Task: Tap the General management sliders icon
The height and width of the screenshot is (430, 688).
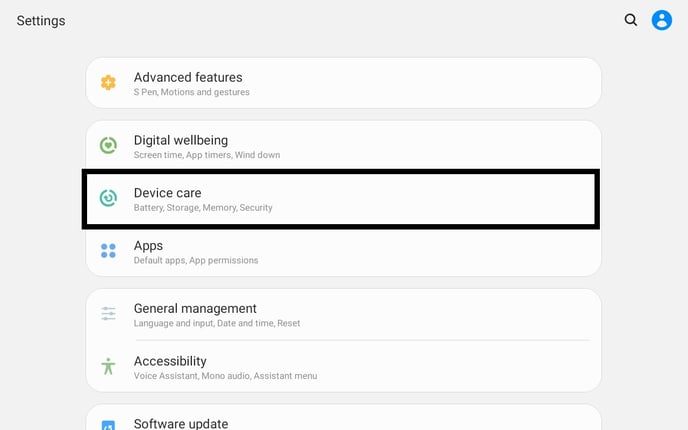Action: coord(108,314)
